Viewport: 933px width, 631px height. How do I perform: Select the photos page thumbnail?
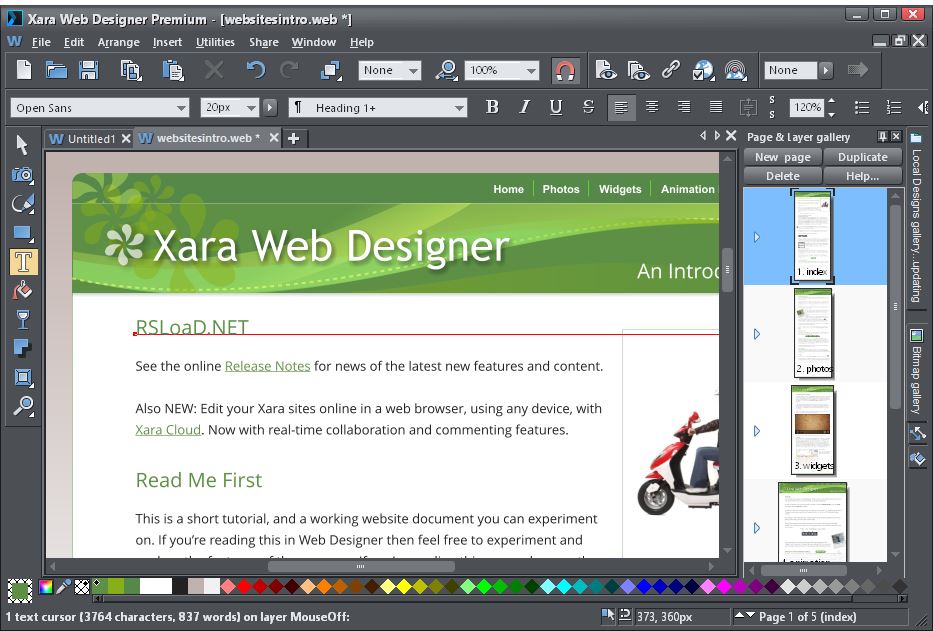click(x=813, y=333)
